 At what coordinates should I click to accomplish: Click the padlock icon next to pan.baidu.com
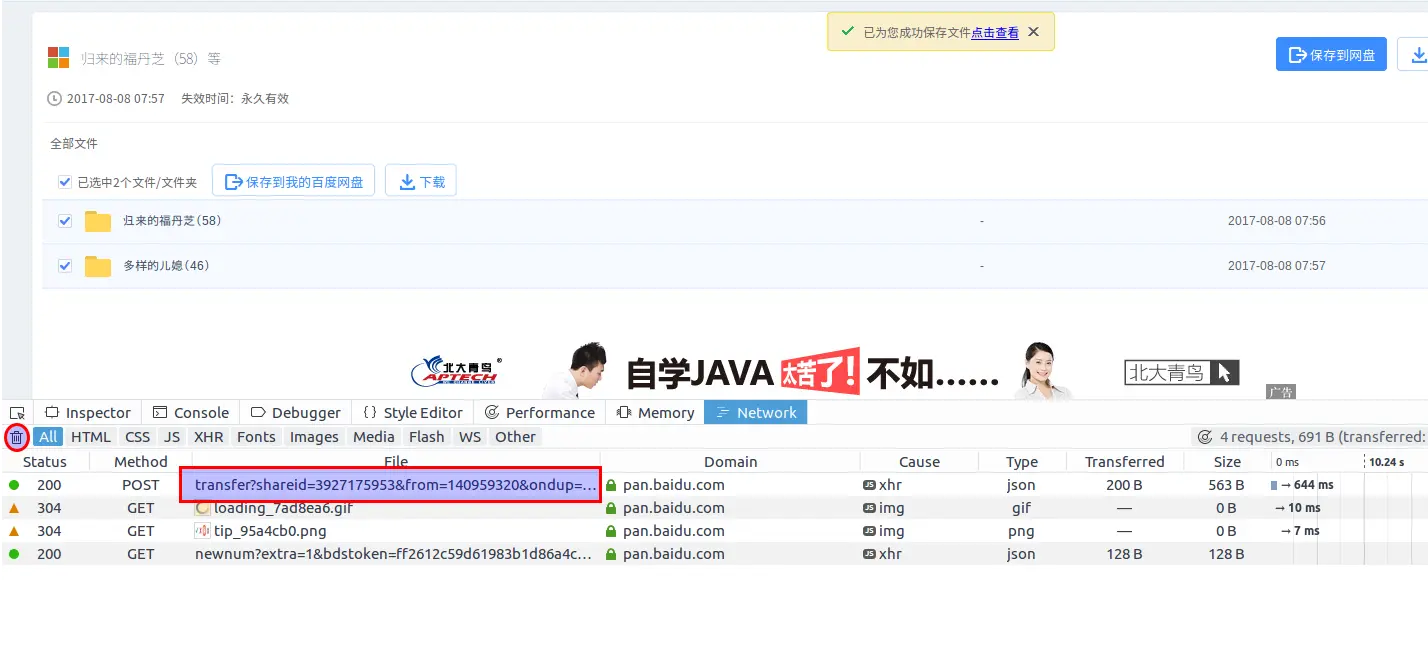612,485
